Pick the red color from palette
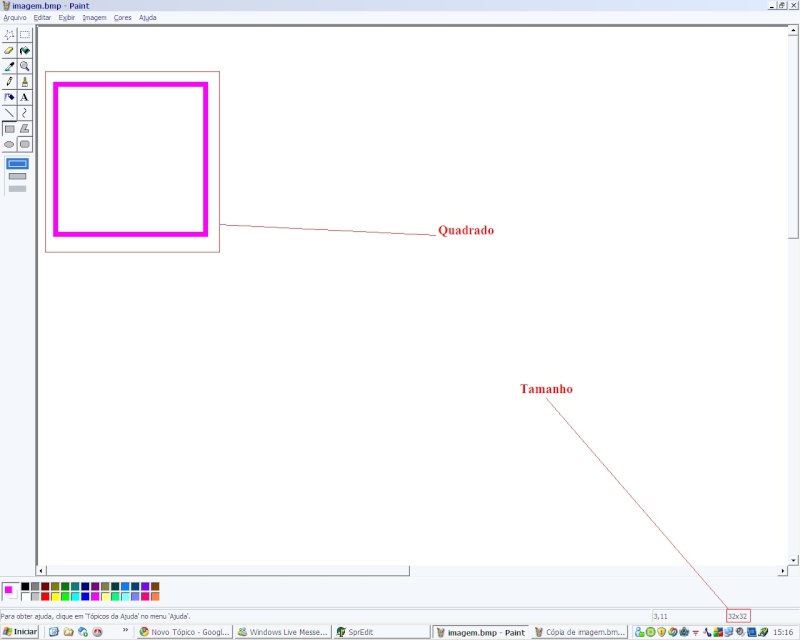The image size is (800, 640). tap(46, 597)
